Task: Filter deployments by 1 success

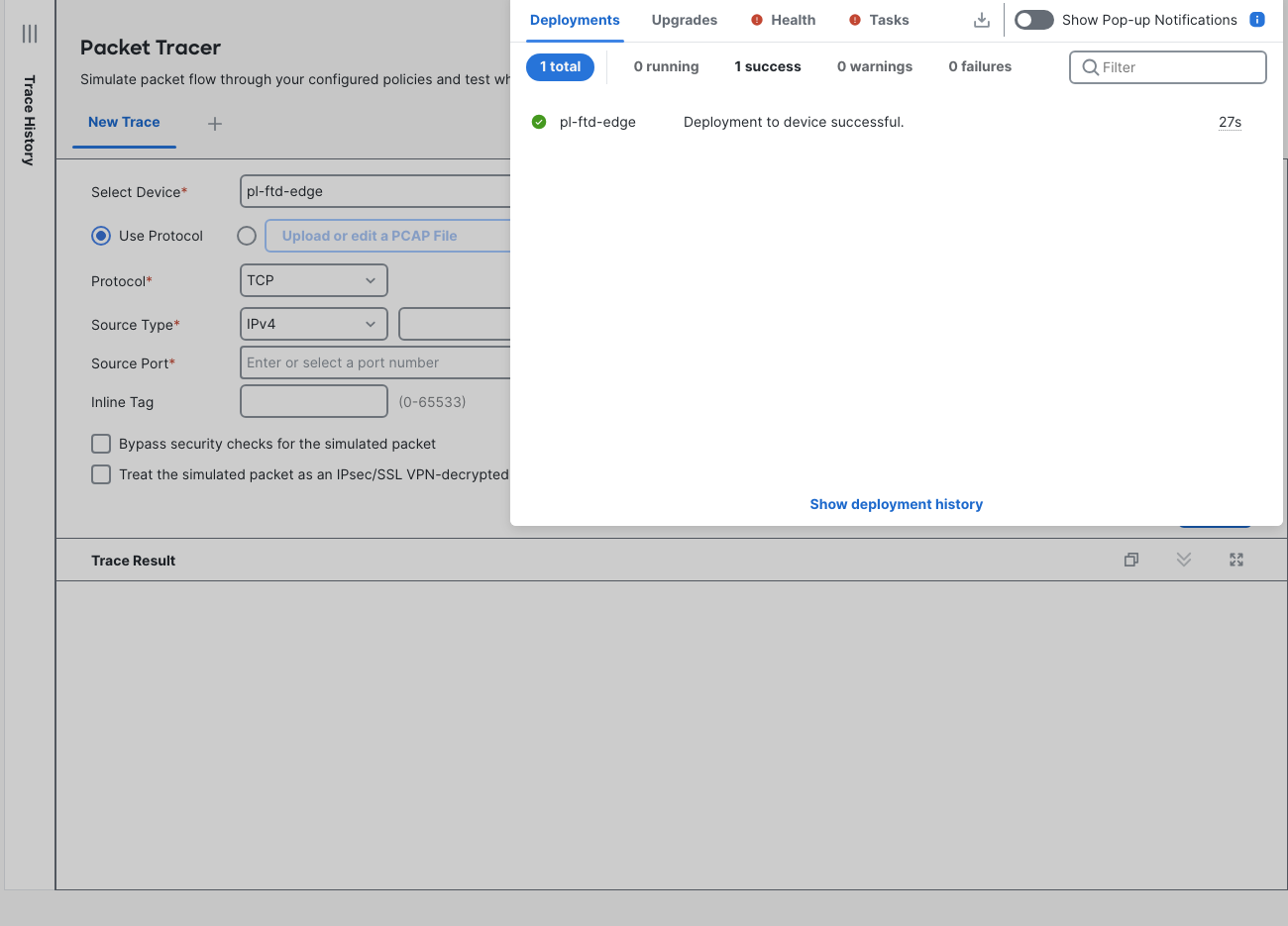Action: (768, 66)
